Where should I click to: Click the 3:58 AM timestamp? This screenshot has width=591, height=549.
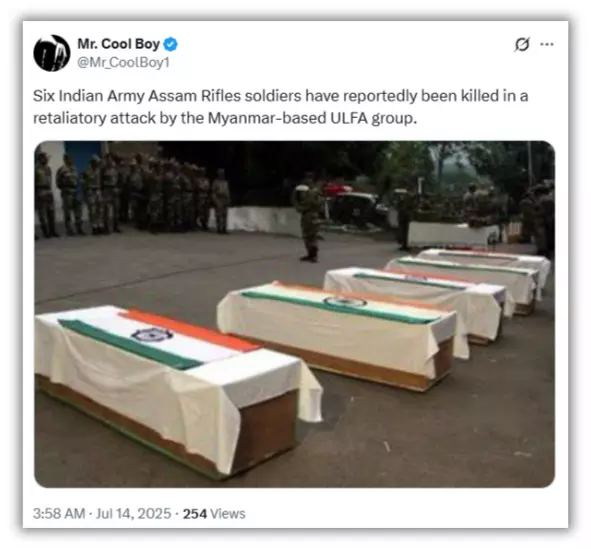click(59, 513)
